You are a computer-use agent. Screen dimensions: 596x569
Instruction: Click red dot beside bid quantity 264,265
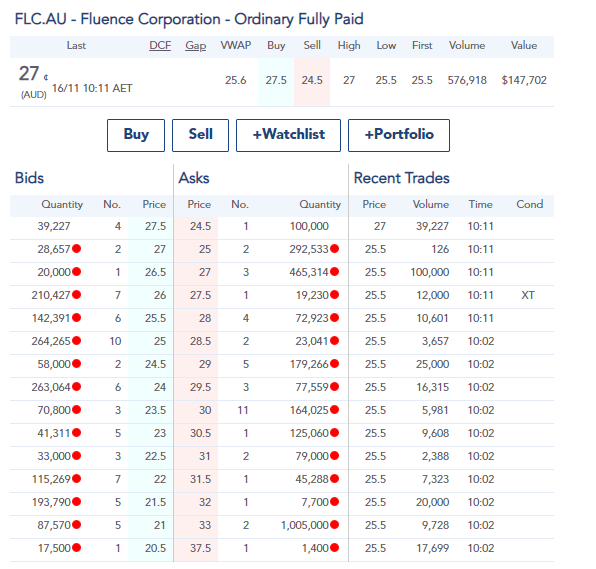click(x=76, y=341)
